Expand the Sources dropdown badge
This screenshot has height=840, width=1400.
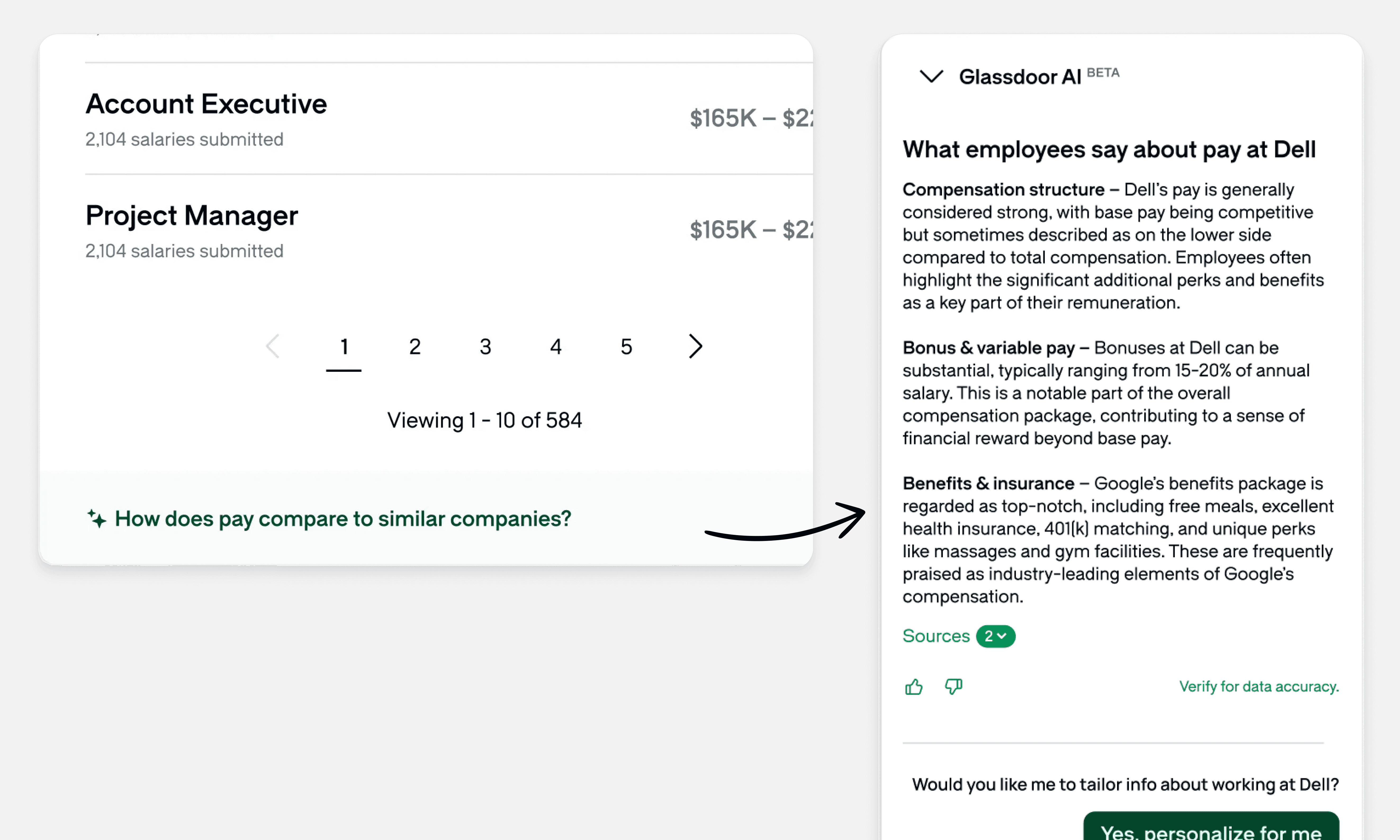tap(995, 636)
